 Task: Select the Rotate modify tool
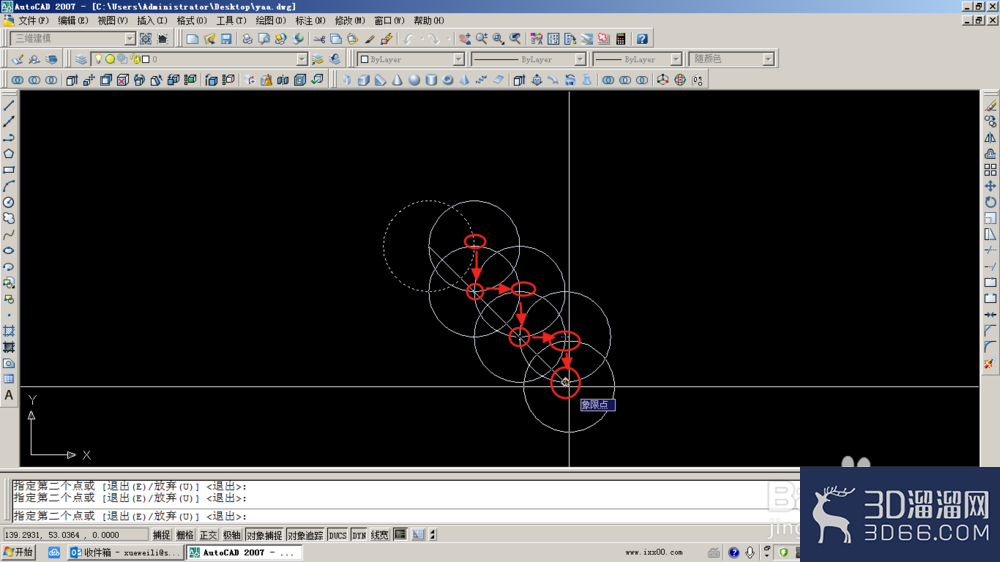point(990,202)
